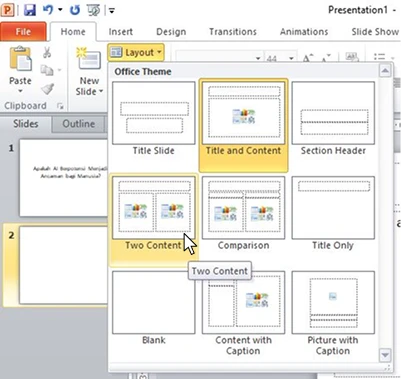Click the Paste clipboard icon
The image size is (401, 379).
(20, 59)
